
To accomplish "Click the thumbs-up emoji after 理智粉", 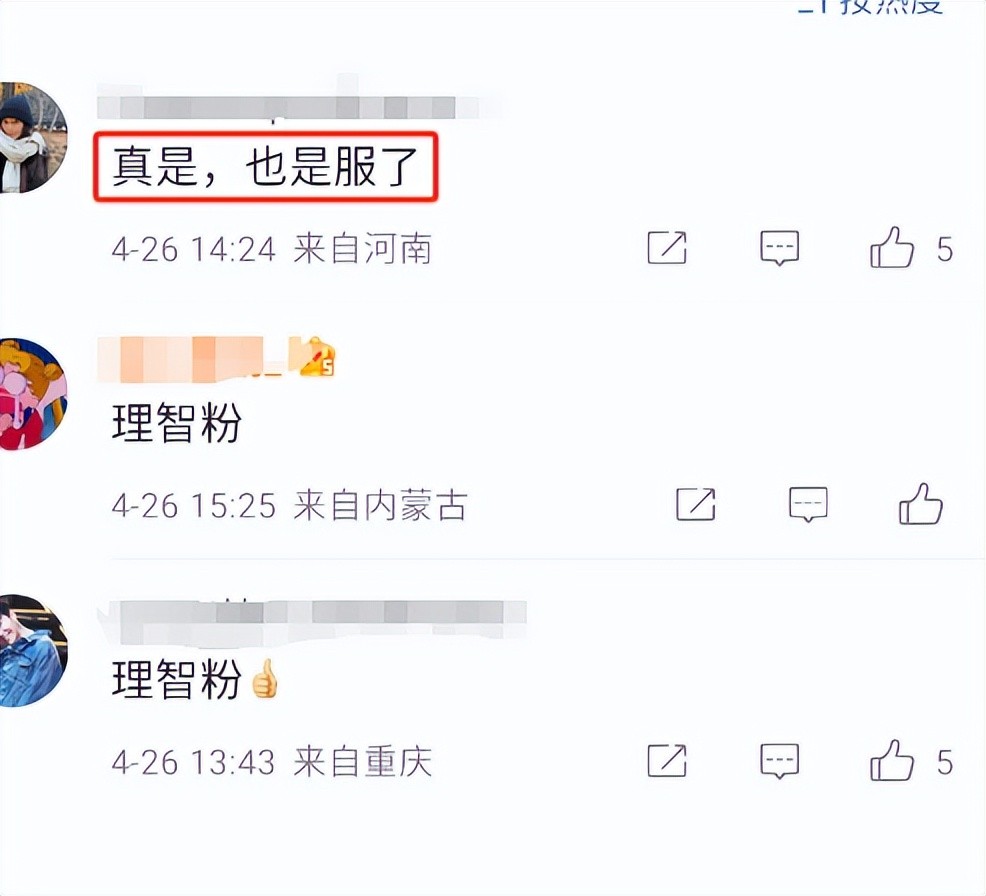I will (x=264, y=678).
